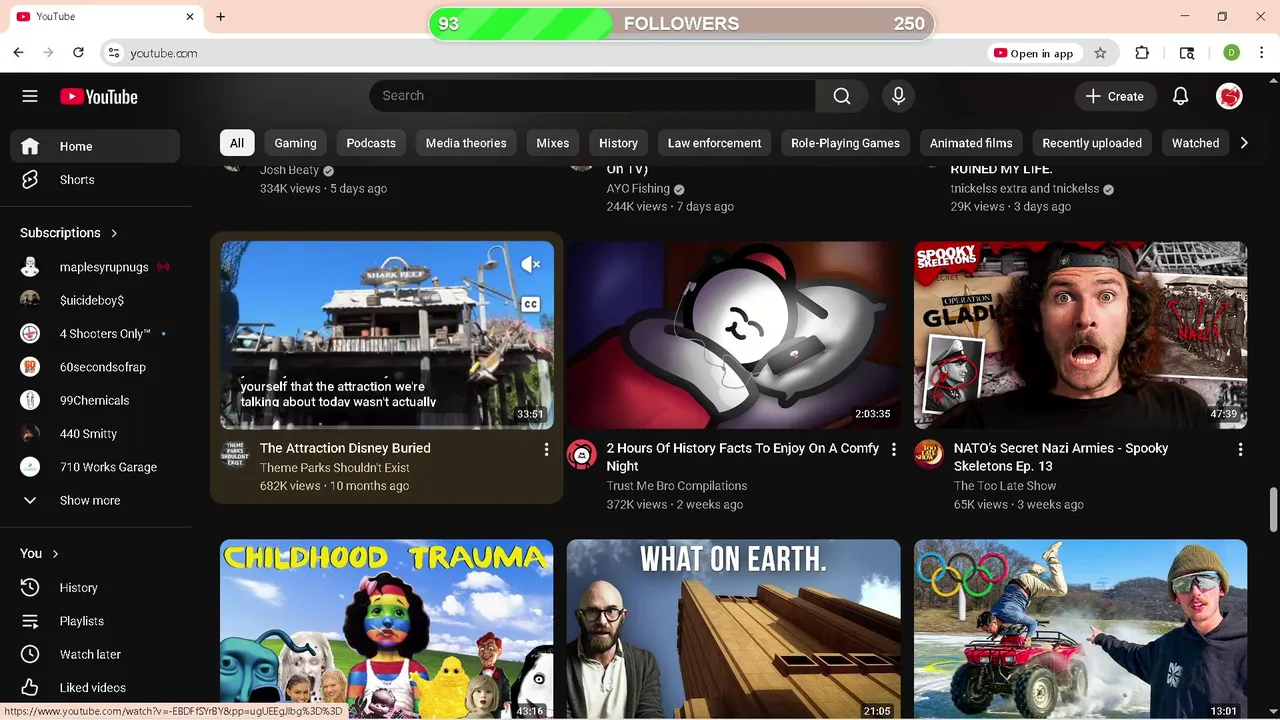Expand the You section

(40, 553)
